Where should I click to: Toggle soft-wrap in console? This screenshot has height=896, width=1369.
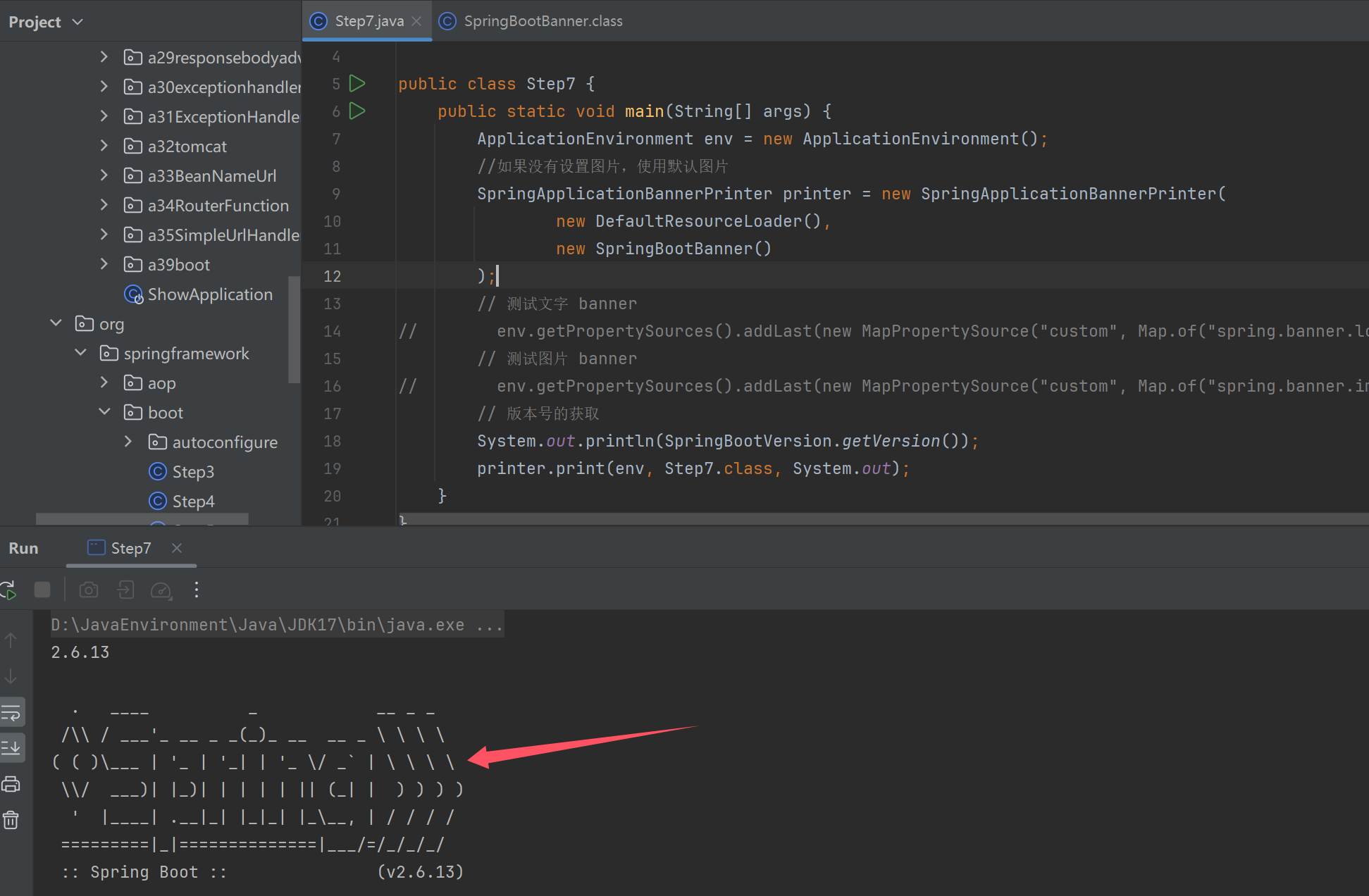[x=11, y=712]
